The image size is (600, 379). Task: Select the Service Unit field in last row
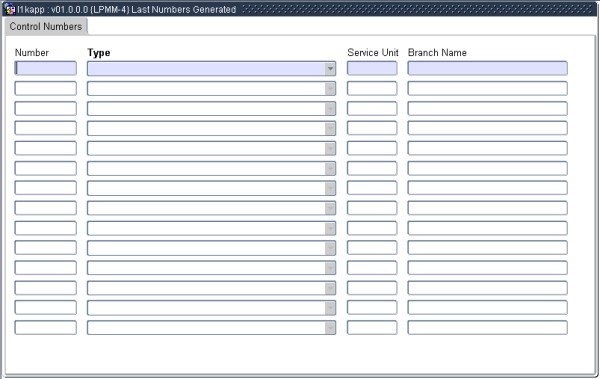tap(372, 327)
